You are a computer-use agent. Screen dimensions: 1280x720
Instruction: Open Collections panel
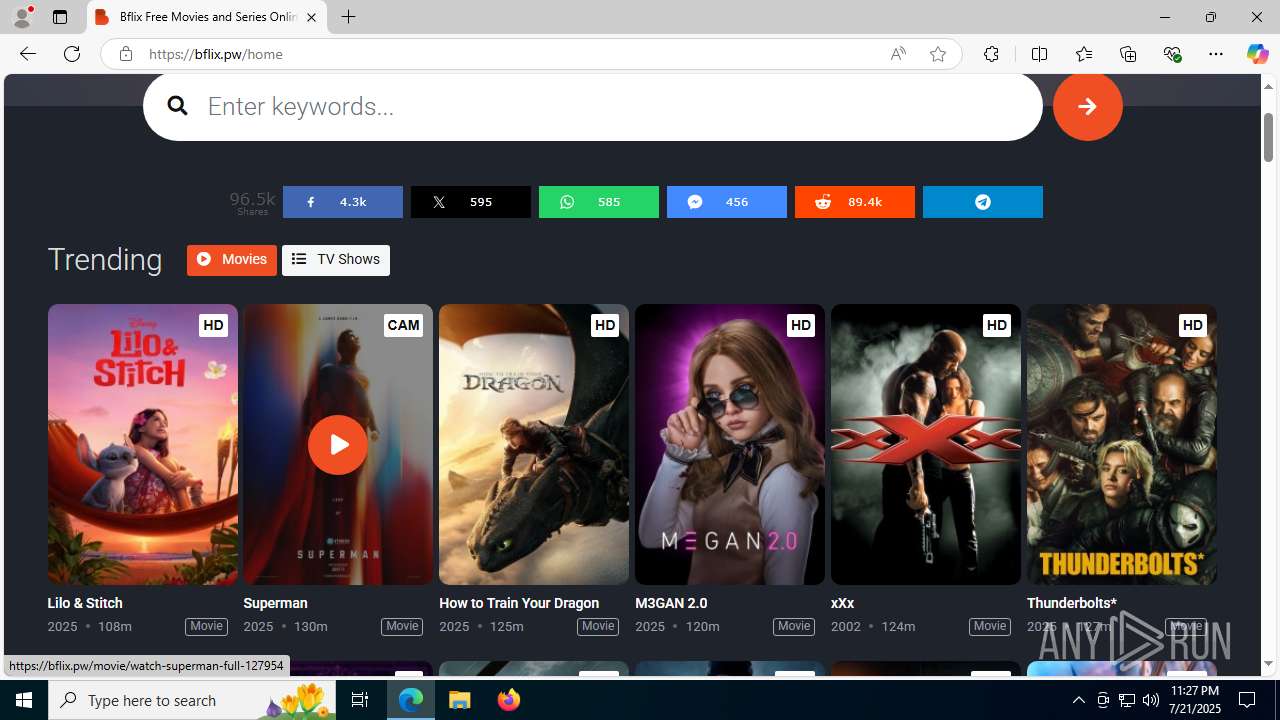coord(1128,54)
